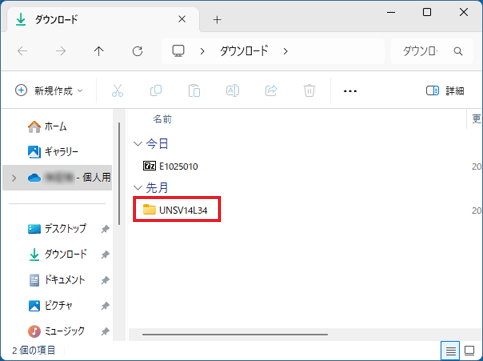Go forward with the right arrow
This screenshot has height=361, width=483.
61,51
